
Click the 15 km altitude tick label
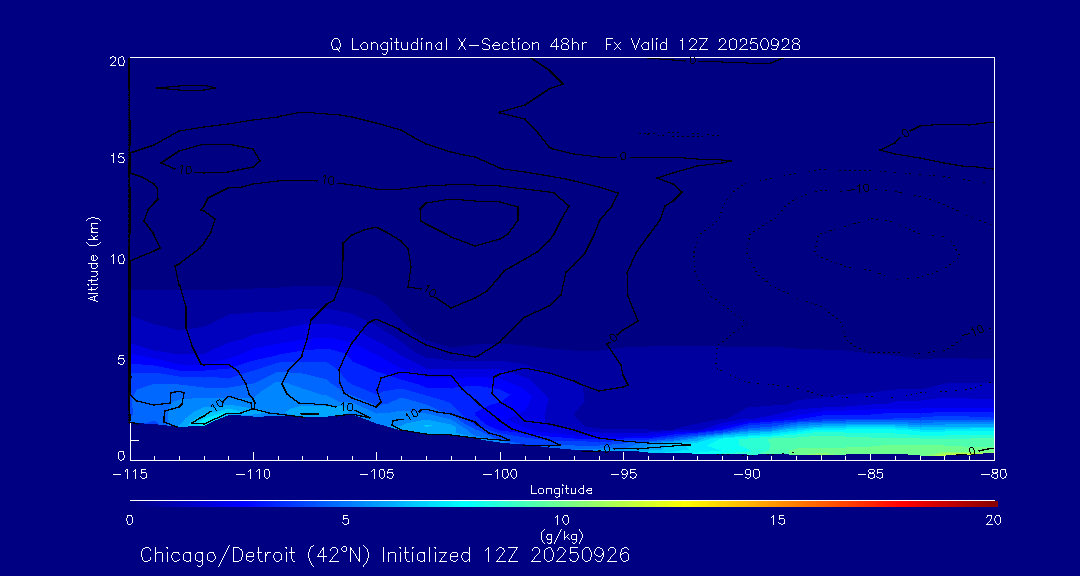click(115, 159)
